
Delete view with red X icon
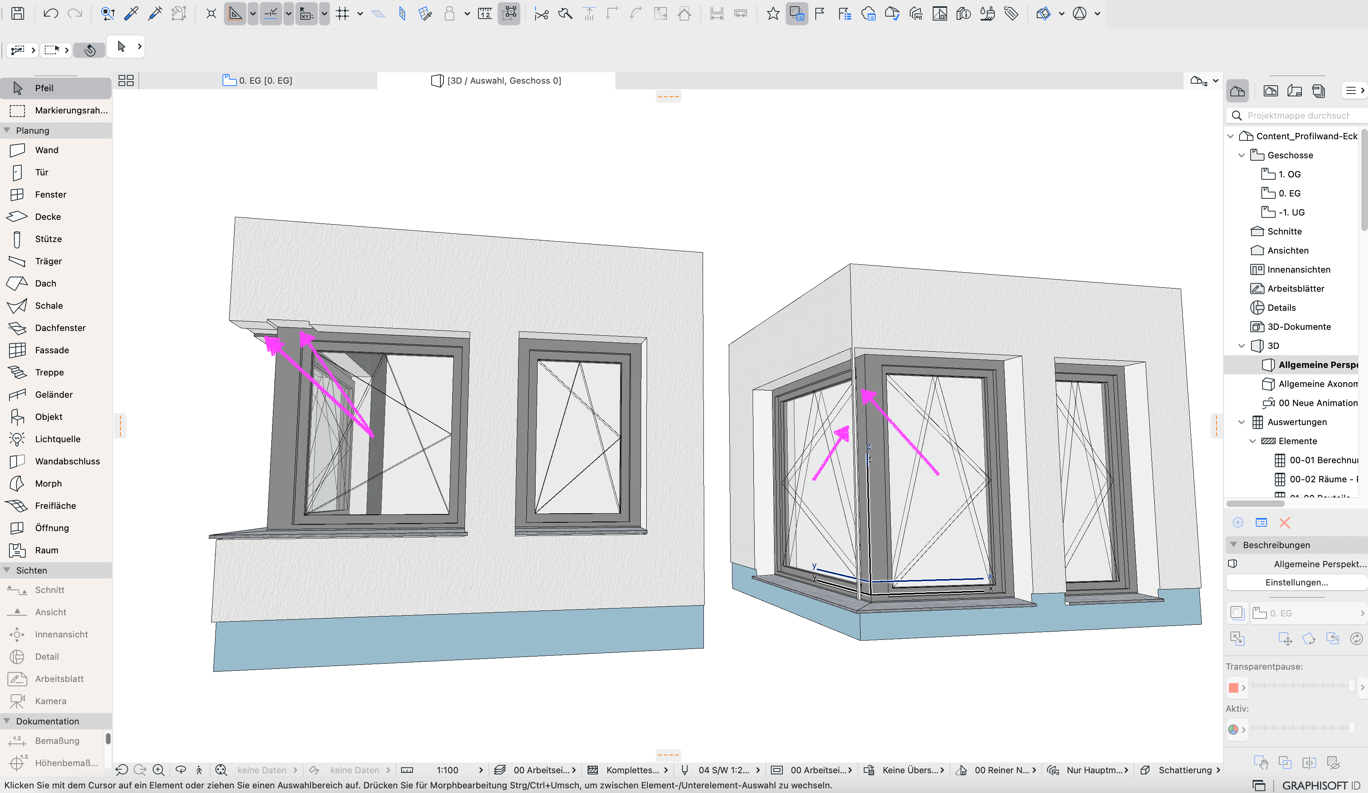coord(1285,522)
